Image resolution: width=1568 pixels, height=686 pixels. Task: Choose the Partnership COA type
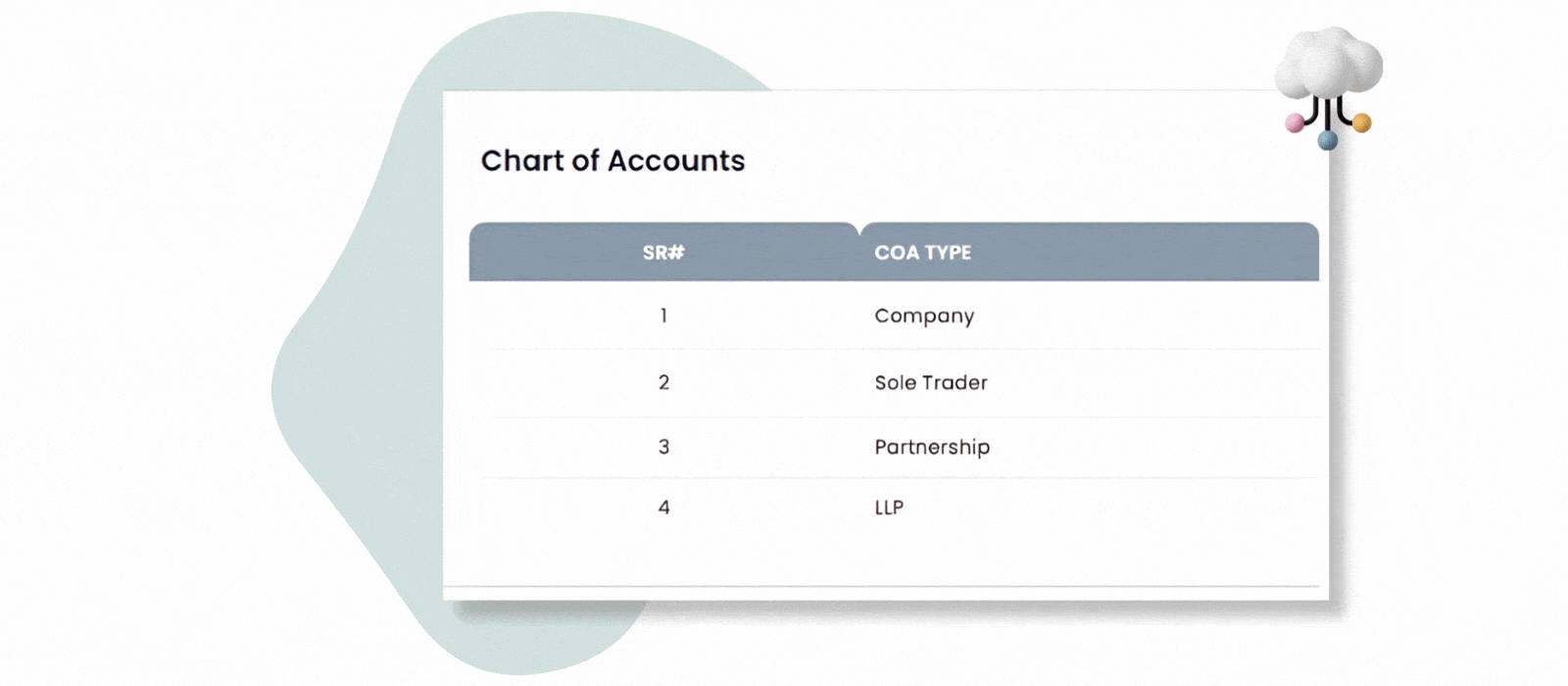pos(932,448)
